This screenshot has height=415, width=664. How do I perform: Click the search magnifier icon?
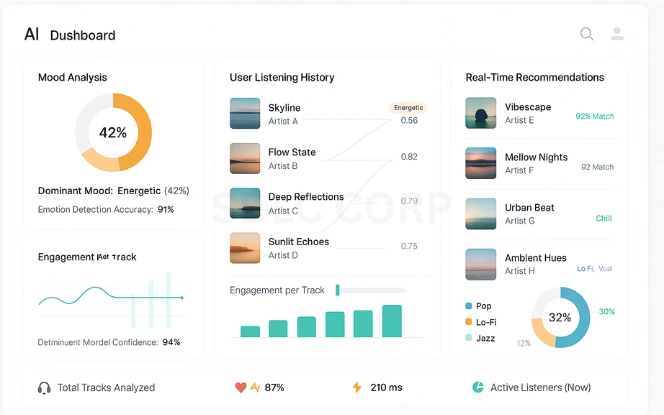coord(587,34)
